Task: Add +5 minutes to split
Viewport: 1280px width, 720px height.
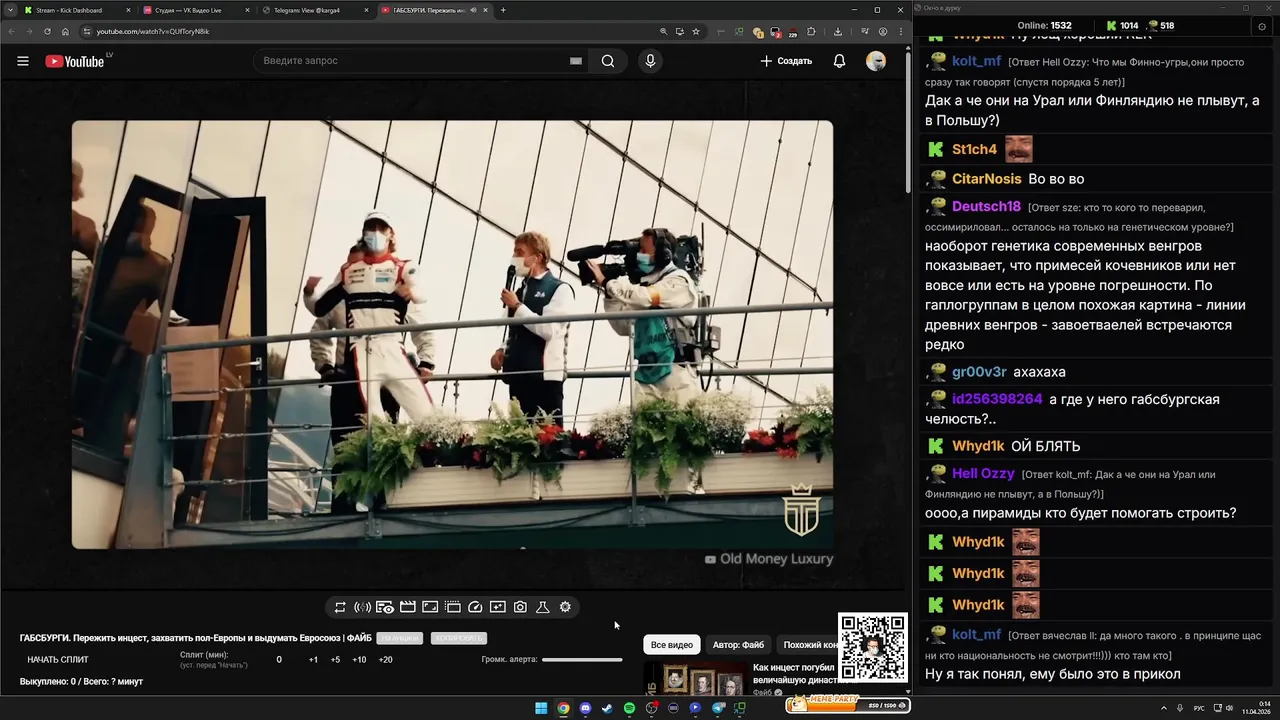Action: (x=335, y=660)
